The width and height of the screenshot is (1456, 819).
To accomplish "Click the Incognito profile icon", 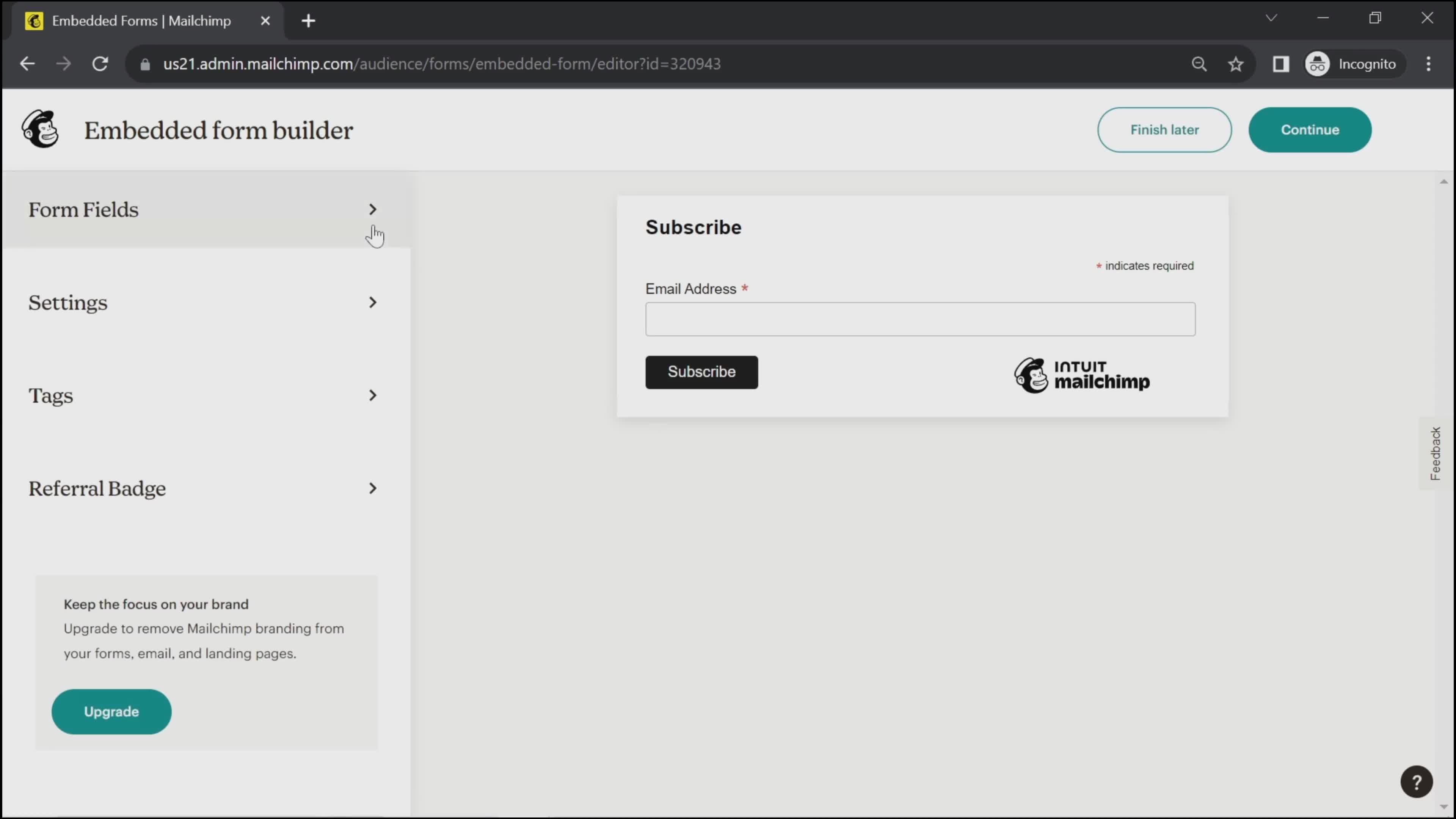I will [x=1317, y=63].
